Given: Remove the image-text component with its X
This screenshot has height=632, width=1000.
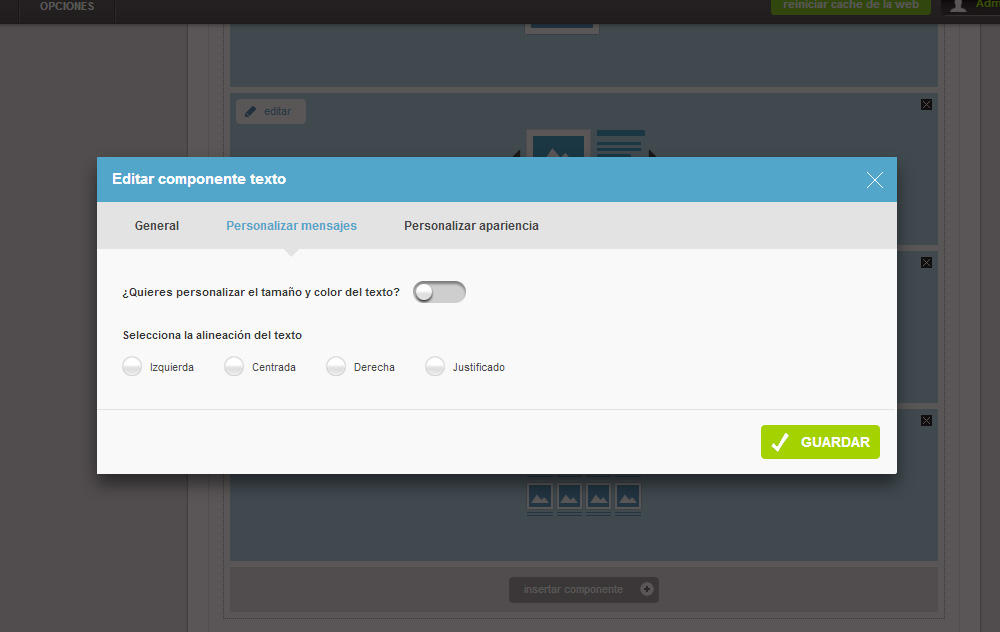Looking at the screenshot, I should pyautogui.click(x=926, y=104).
